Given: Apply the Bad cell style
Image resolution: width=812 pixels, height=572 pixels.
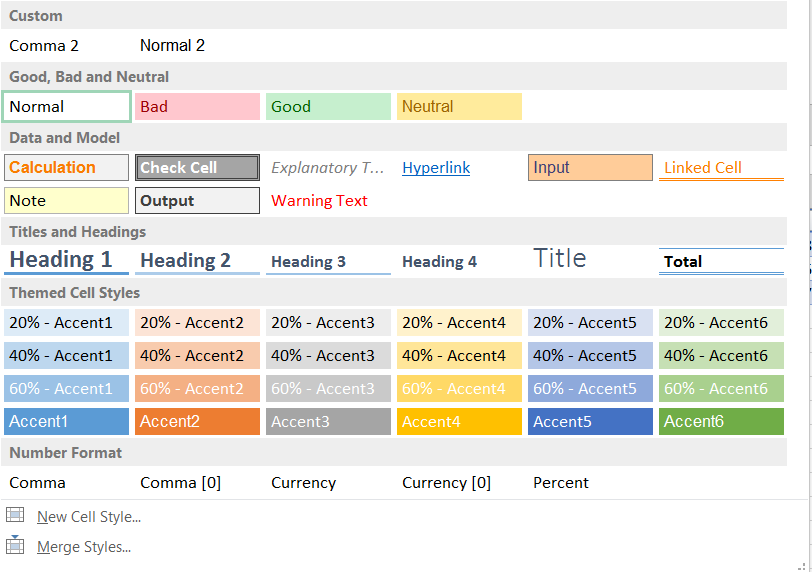Looking at the screenshot, I should [197, 107].
